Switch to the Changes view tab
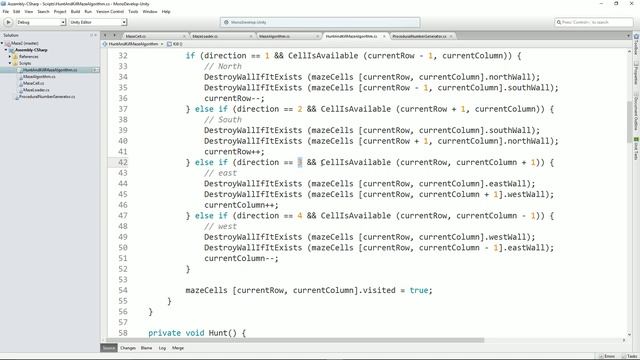 coord(128,348)
